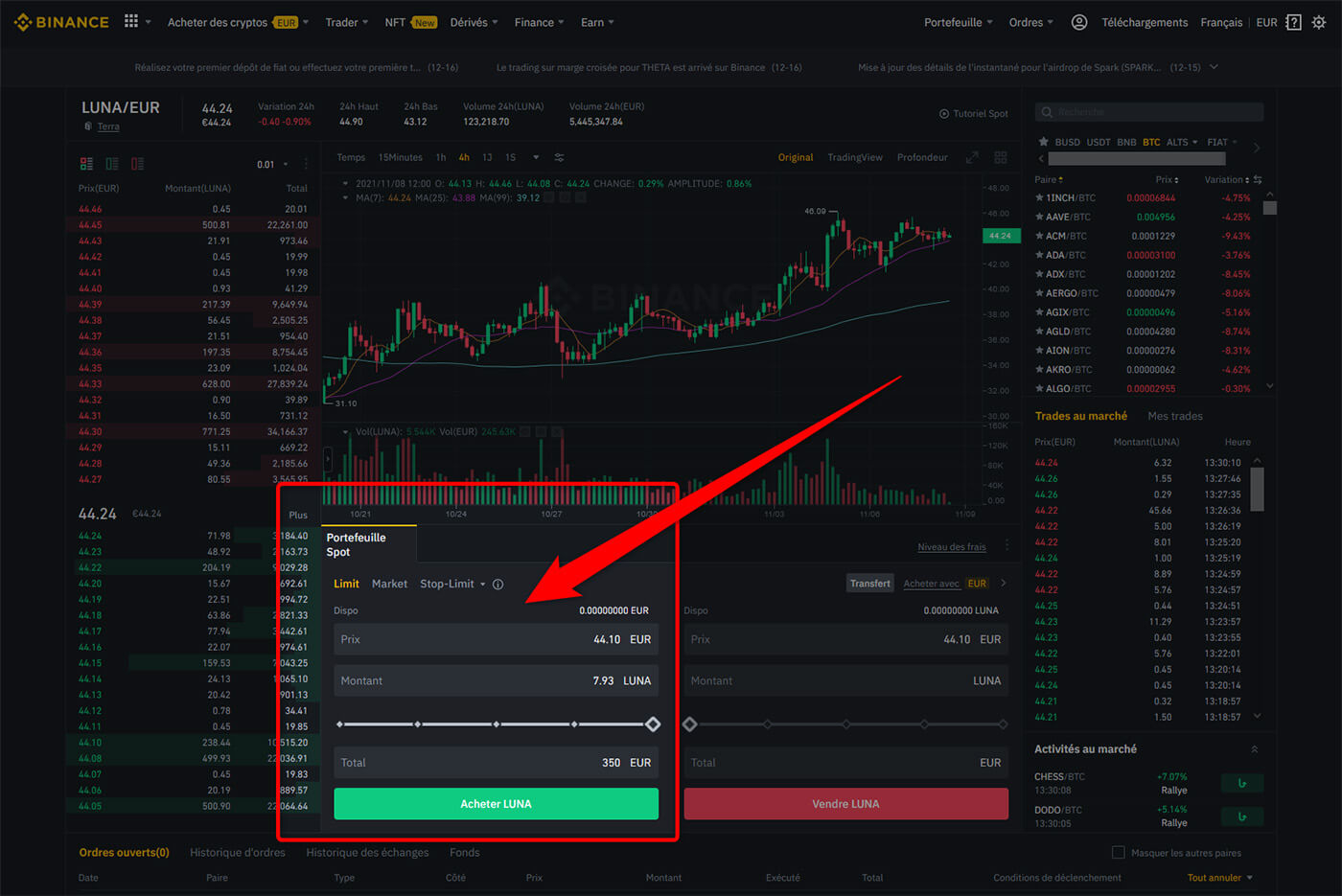Open fee level three-dots menu
The image size is (1342, 896).
[x=1006, y=546]
